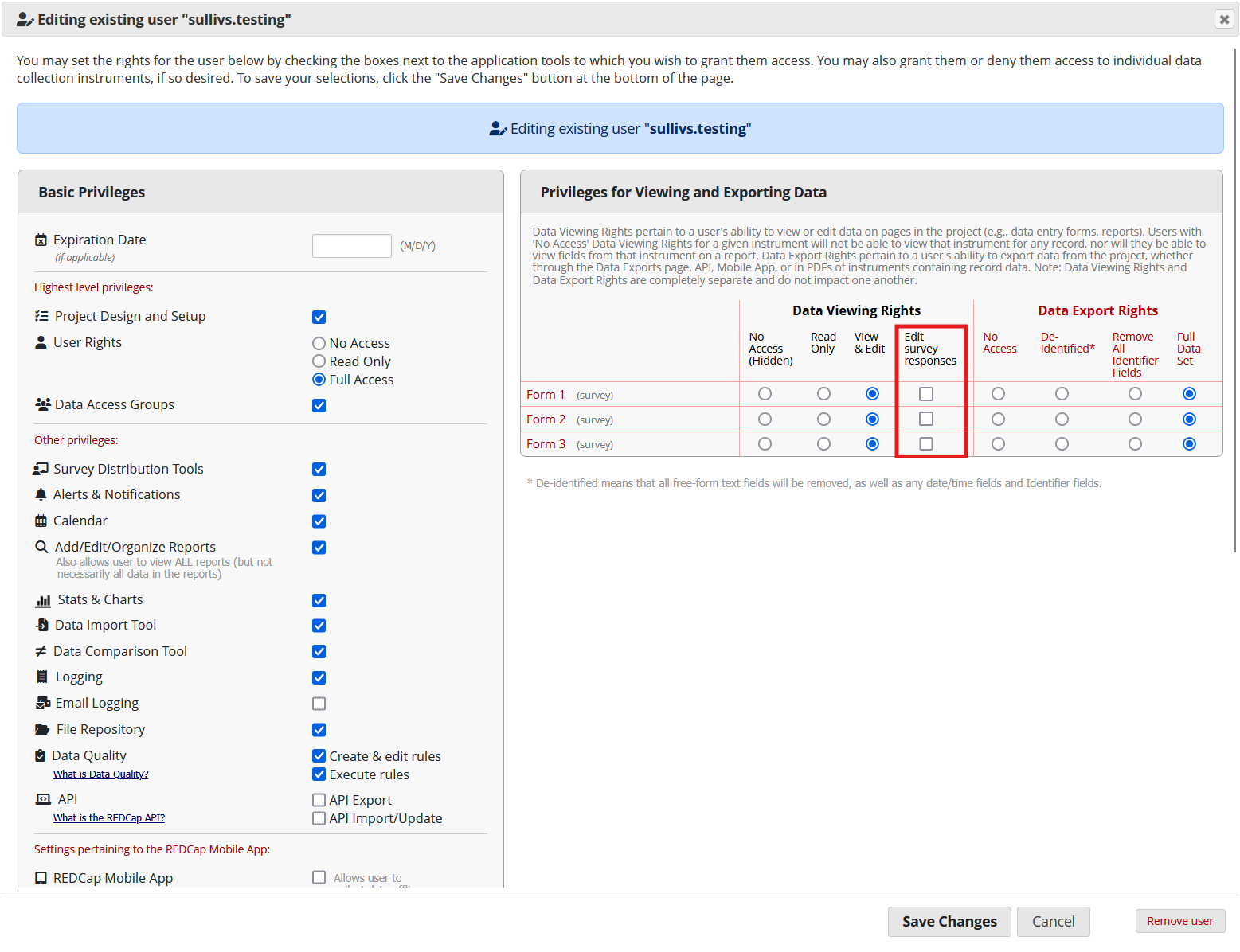
Task: Click the Data Comparison Tool icon
Action: [x=41, y=651]
